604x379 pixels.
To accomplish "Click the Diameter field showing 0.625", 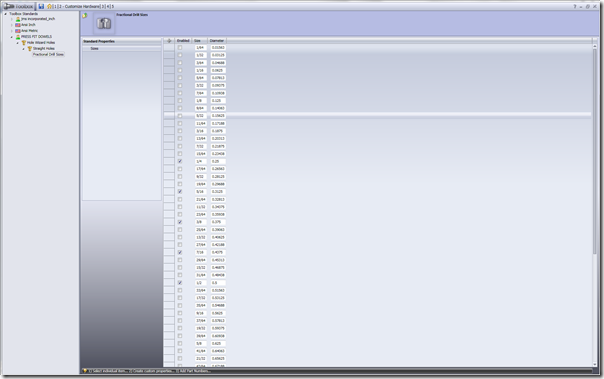I will point(218,344).
